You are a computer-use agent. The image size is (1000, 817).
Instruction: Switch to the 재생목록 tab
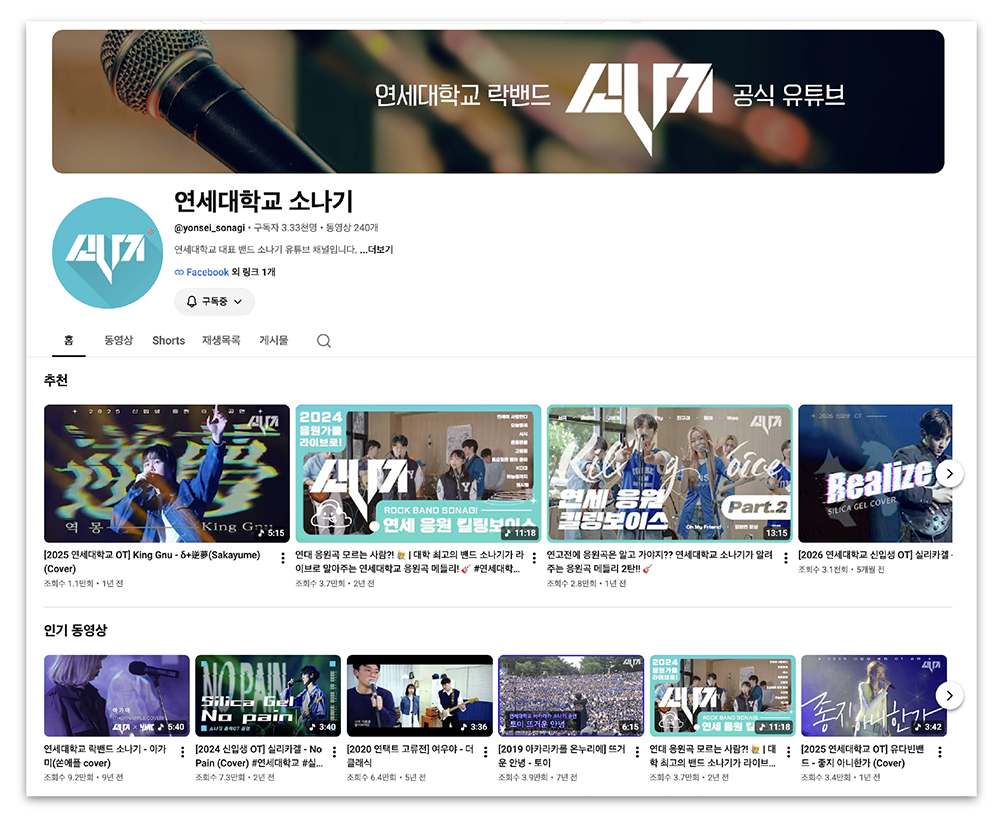(221, 341)
